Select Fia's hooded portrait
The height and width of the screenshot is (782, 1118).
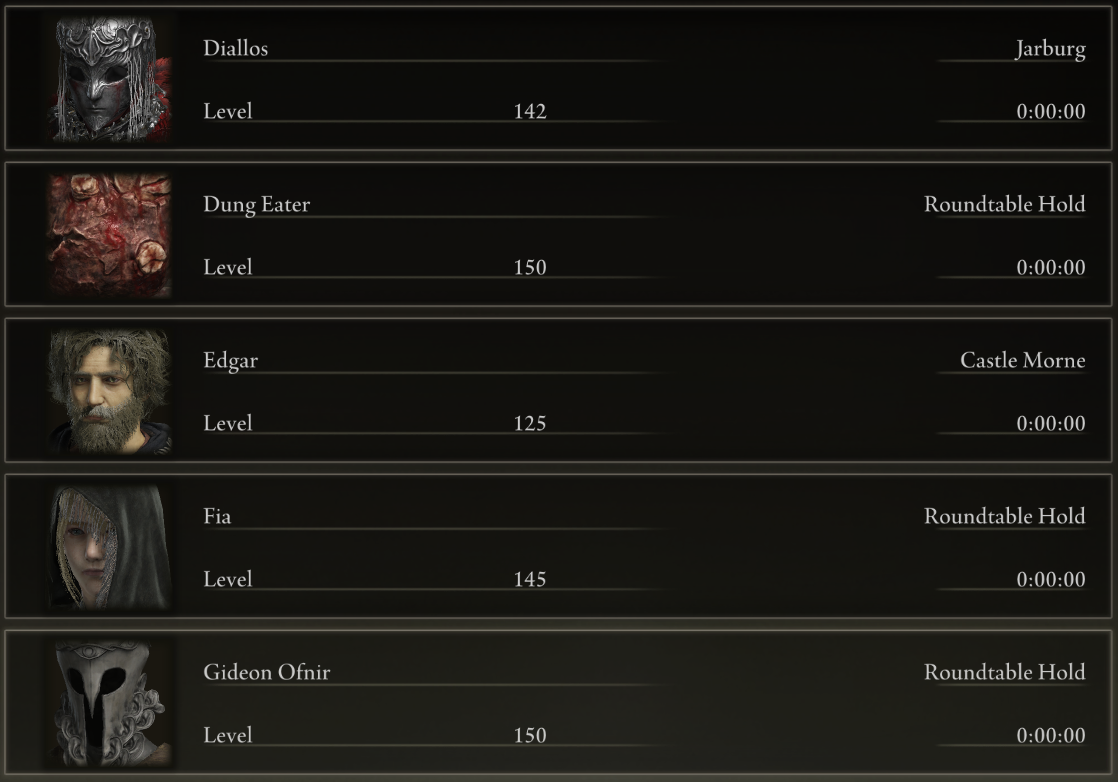(x=109, y=547)
